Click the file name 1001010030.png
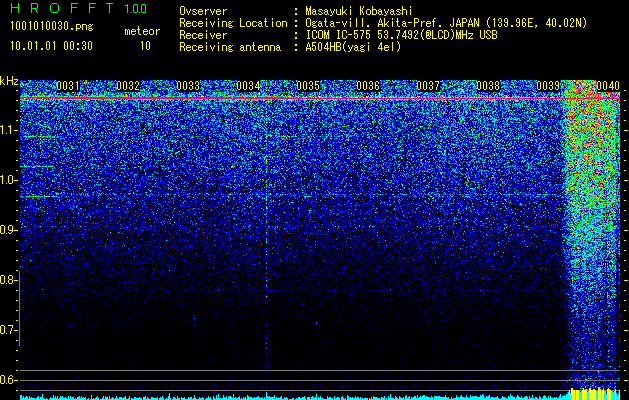Image resolution: width=629 pixels, height=400 pixels. 52,27
